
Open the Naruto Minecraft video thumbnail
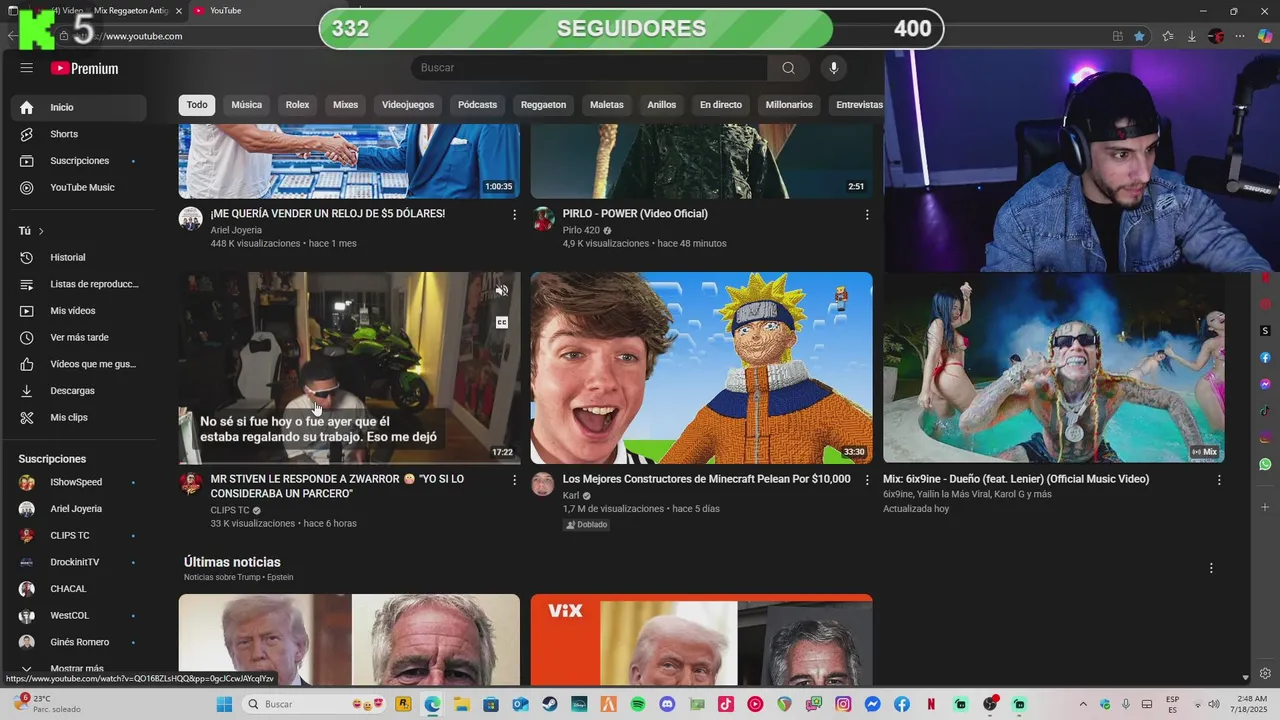point(701,368)
